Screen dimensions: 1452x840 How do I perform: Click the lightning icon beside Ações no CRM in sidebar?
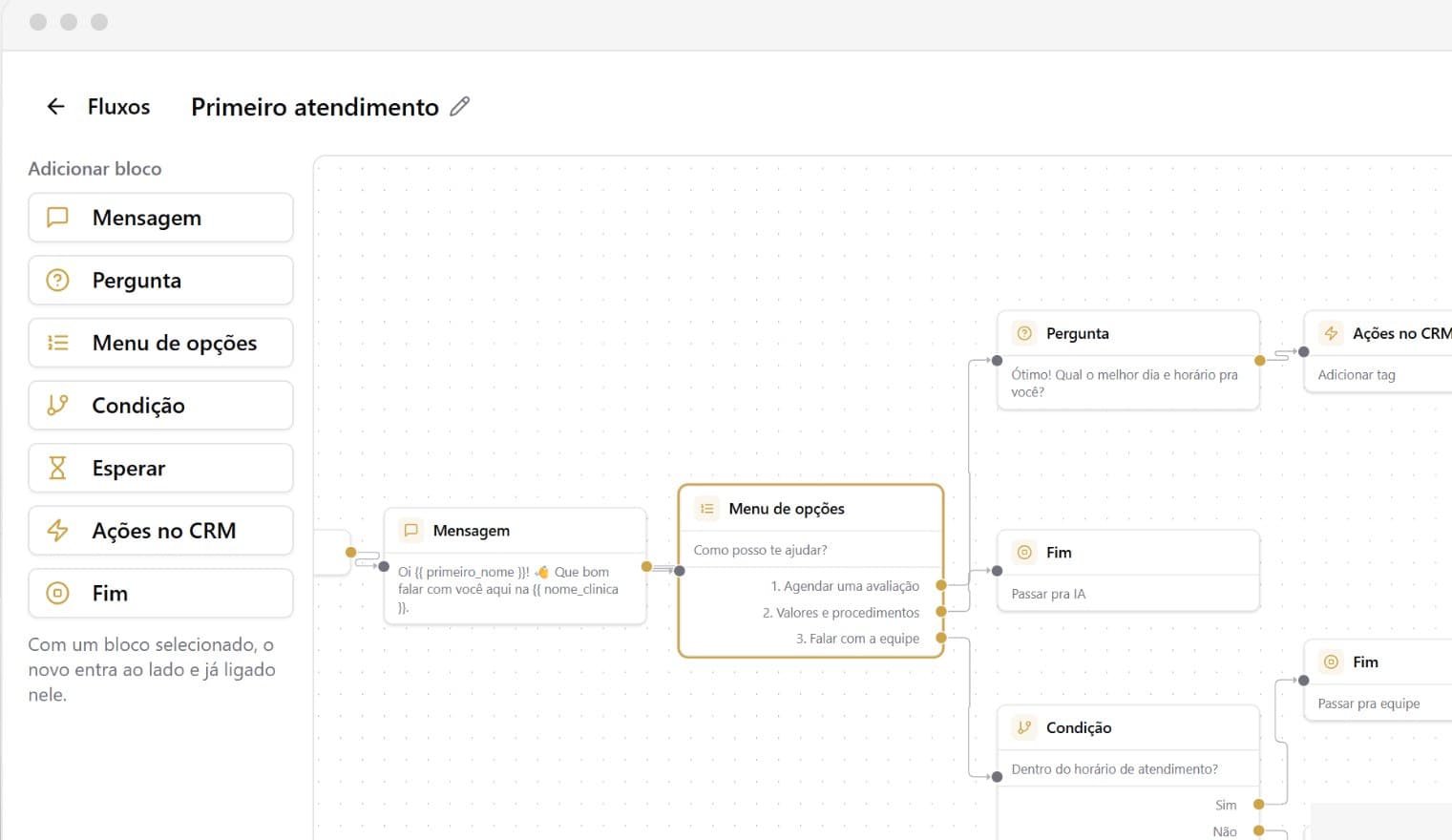click(x=57, y=530)
